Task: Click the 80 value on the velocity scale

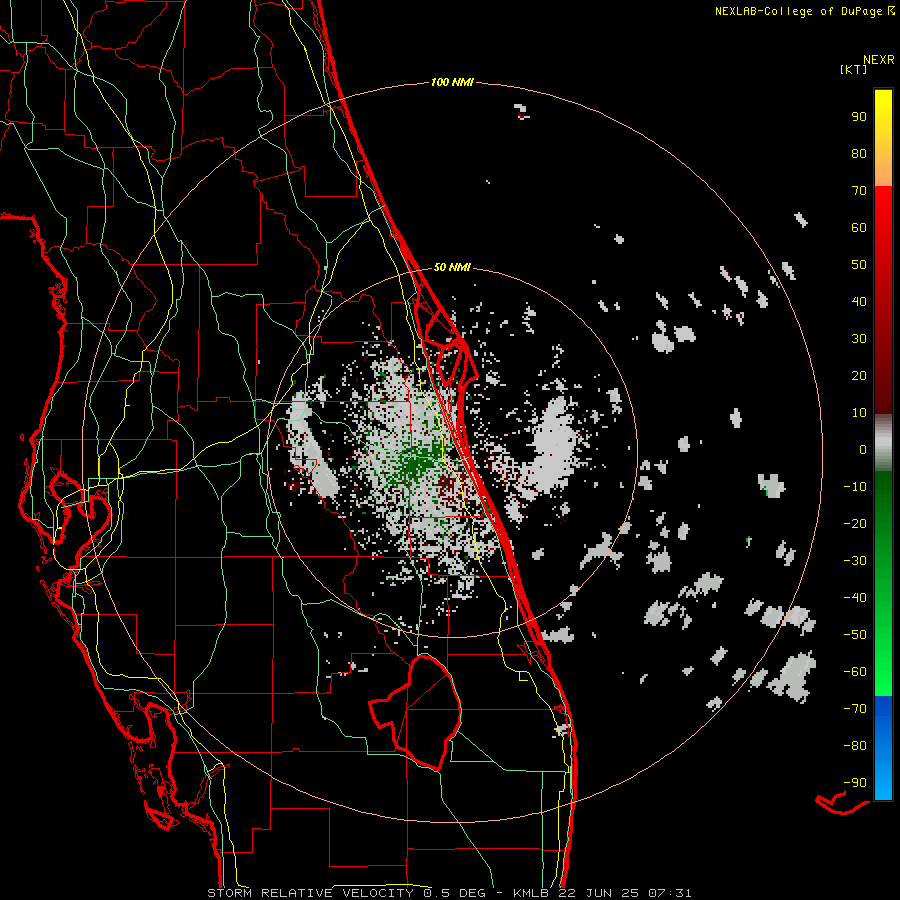Action: point(859,153)
